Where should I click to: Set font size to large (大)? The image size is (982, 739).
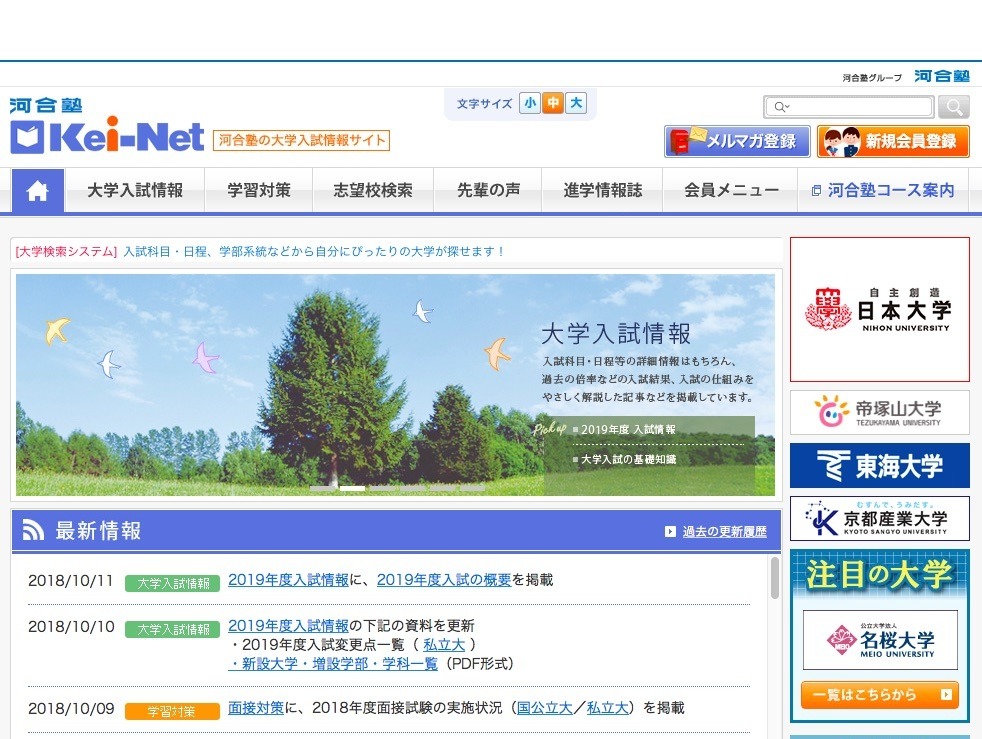575,103
